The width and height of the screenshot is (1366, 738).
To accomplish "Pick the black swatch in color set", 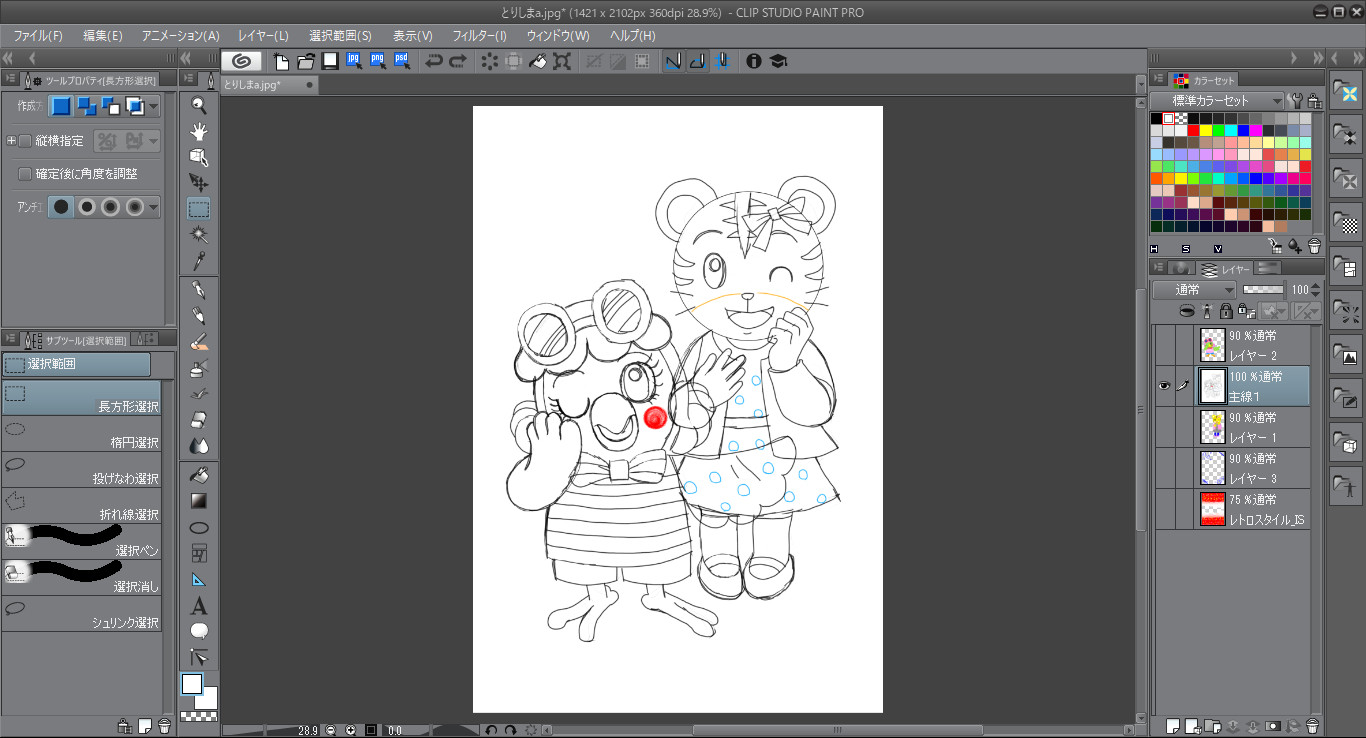I will tap(1156, 118).
